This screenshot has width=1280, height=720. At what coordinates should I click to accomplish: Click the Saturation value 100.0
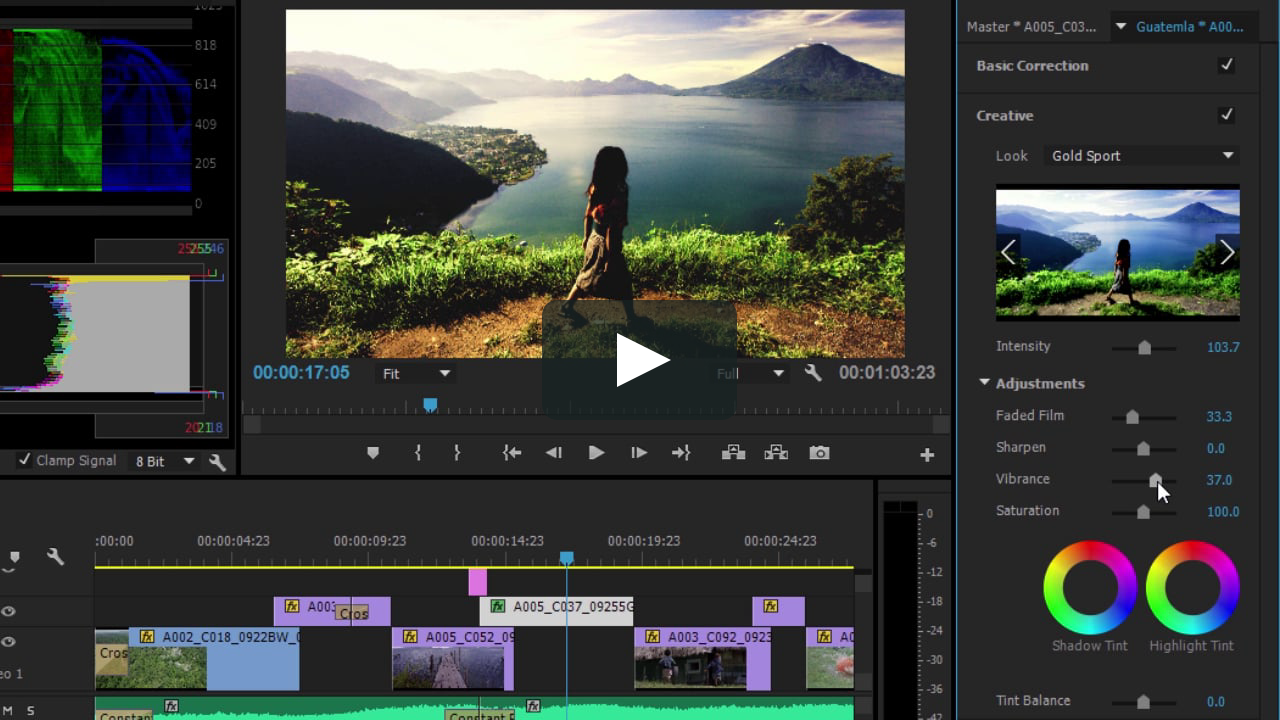coord(1223,512)
